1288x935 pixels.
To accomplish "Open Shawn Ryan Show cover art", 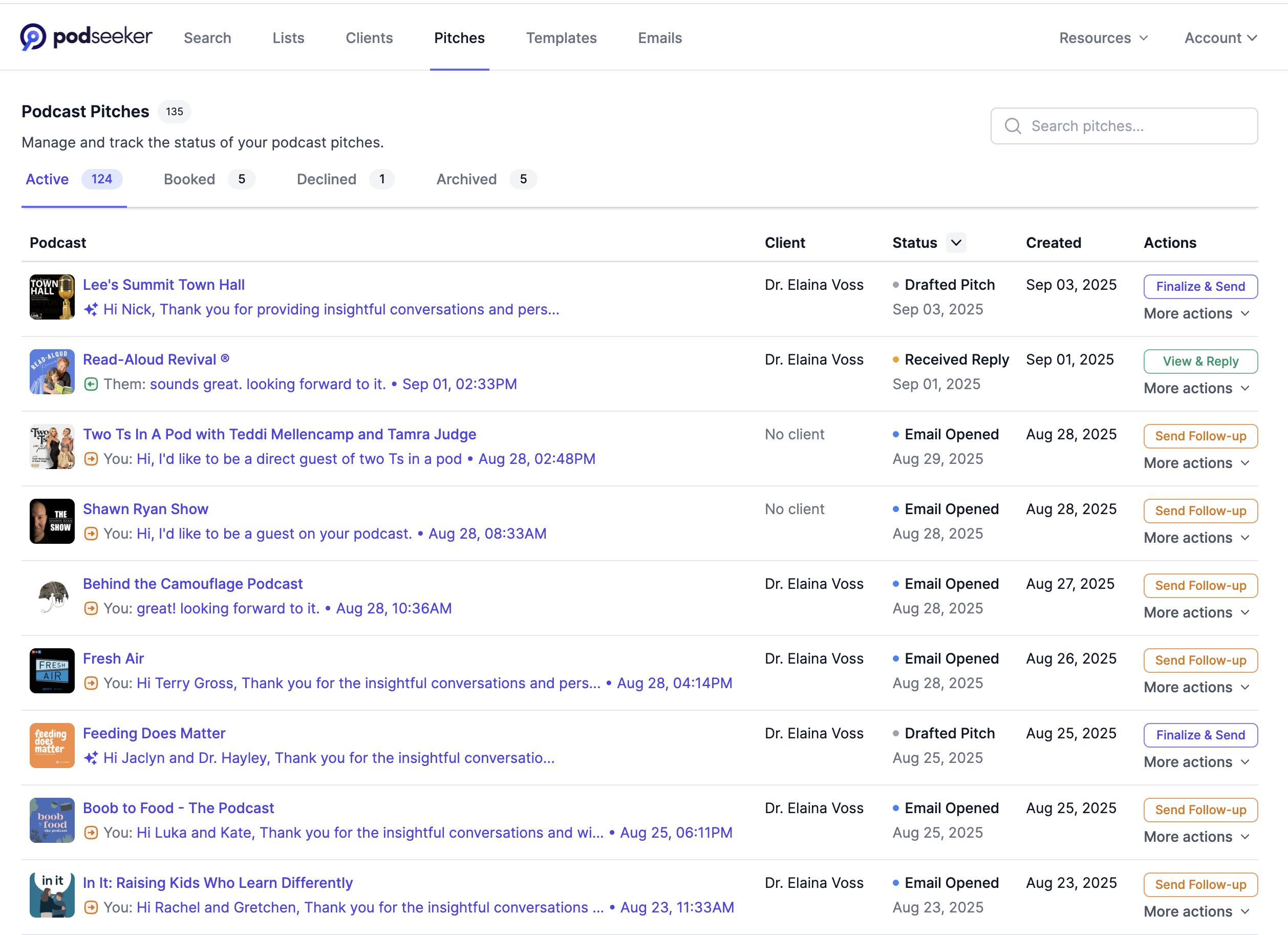I will pos(52,521).
